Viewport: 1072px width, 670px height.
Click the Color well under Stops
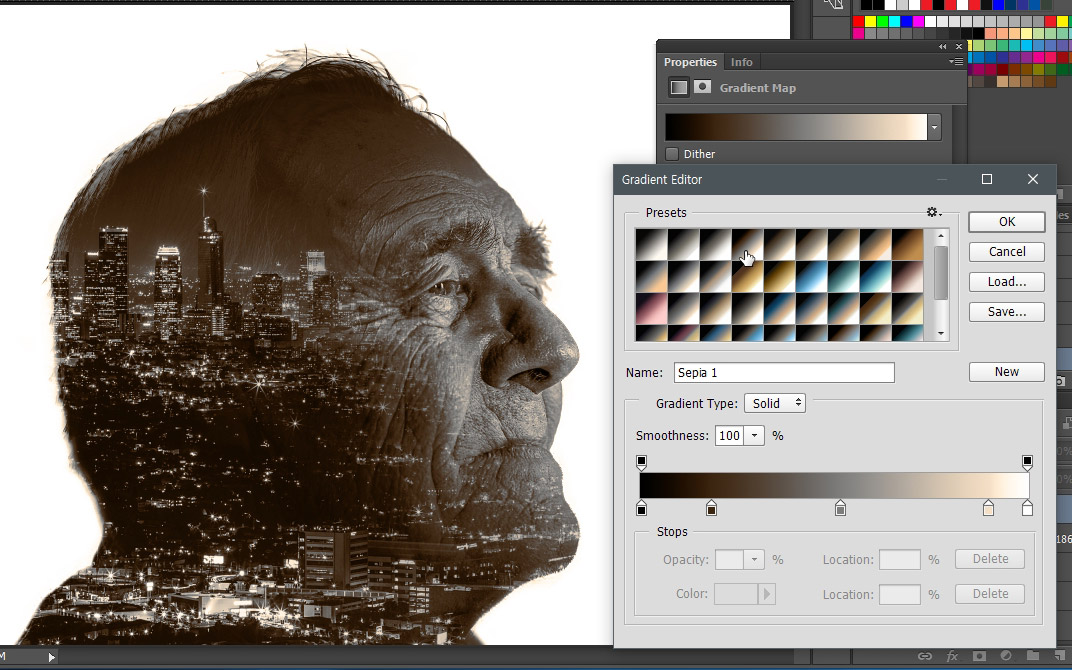[x=736, y=594]
